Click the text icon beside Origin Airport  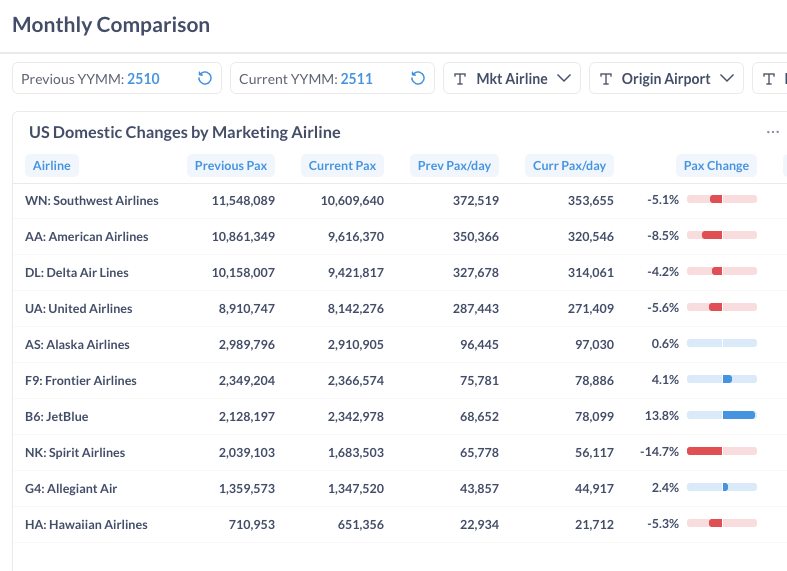tap(606, 79)
